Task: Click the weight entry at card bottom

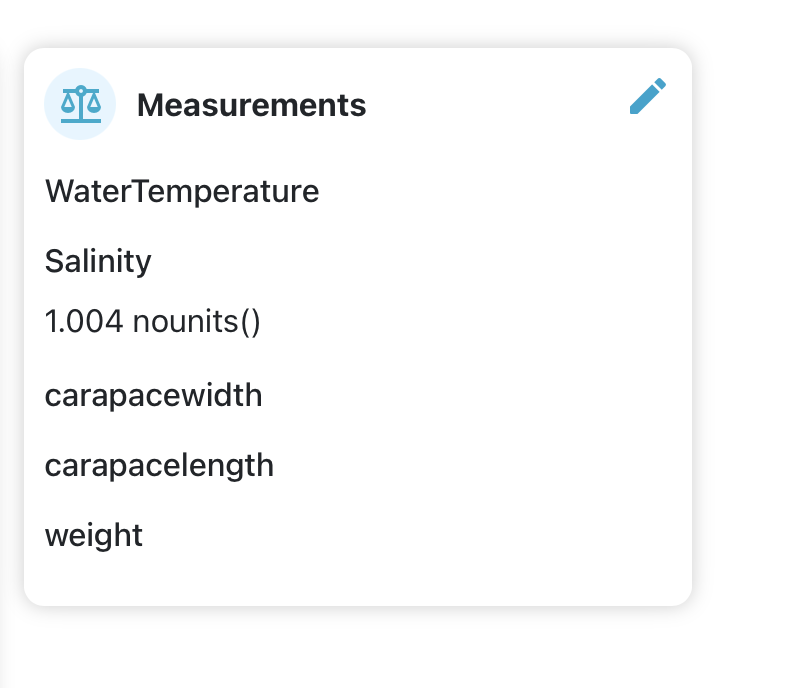Action: pyautogui.click(x=94, y=535)
